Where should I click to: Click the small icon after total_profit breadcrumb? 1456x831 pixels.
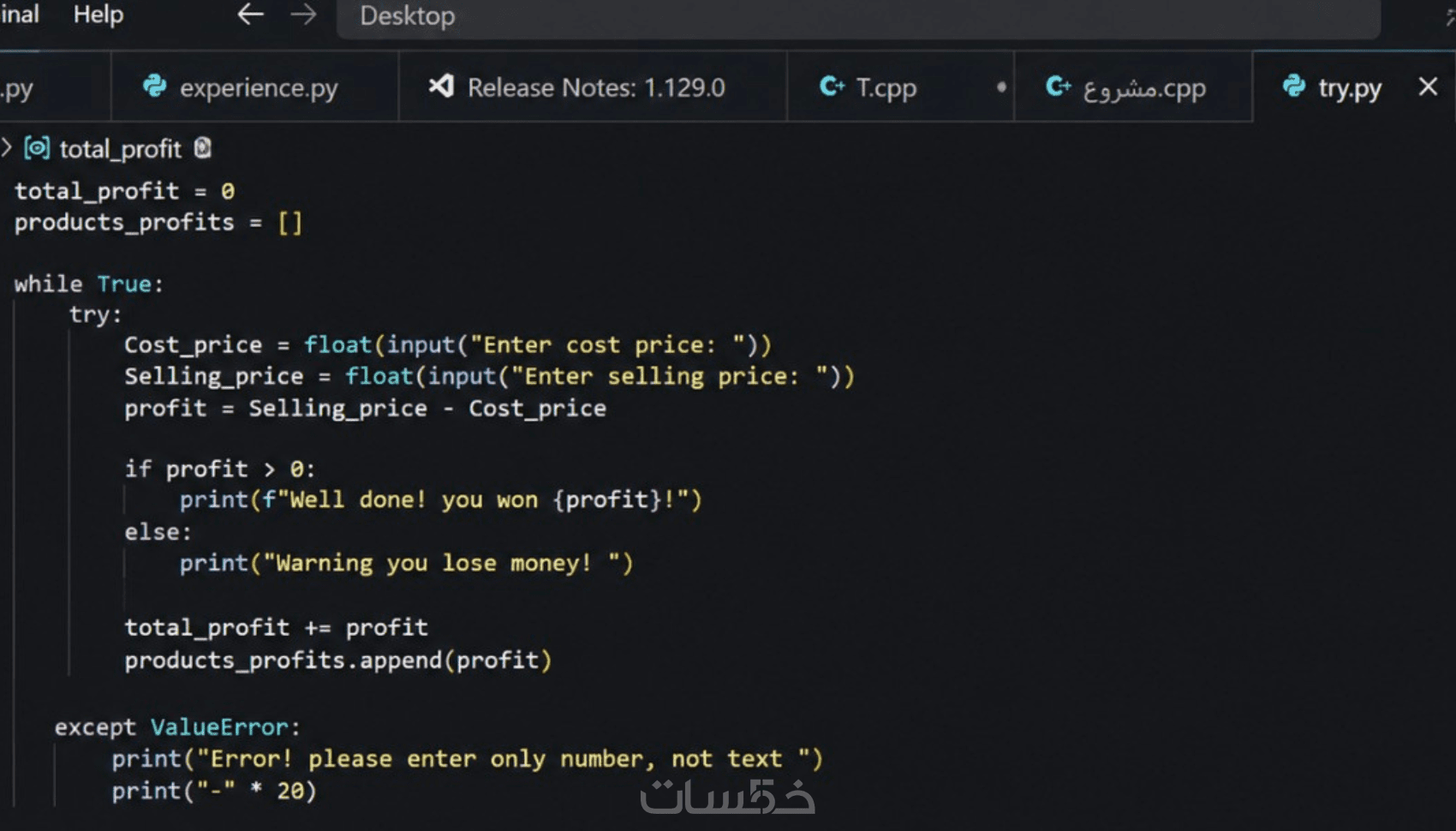tap(202, 148)
